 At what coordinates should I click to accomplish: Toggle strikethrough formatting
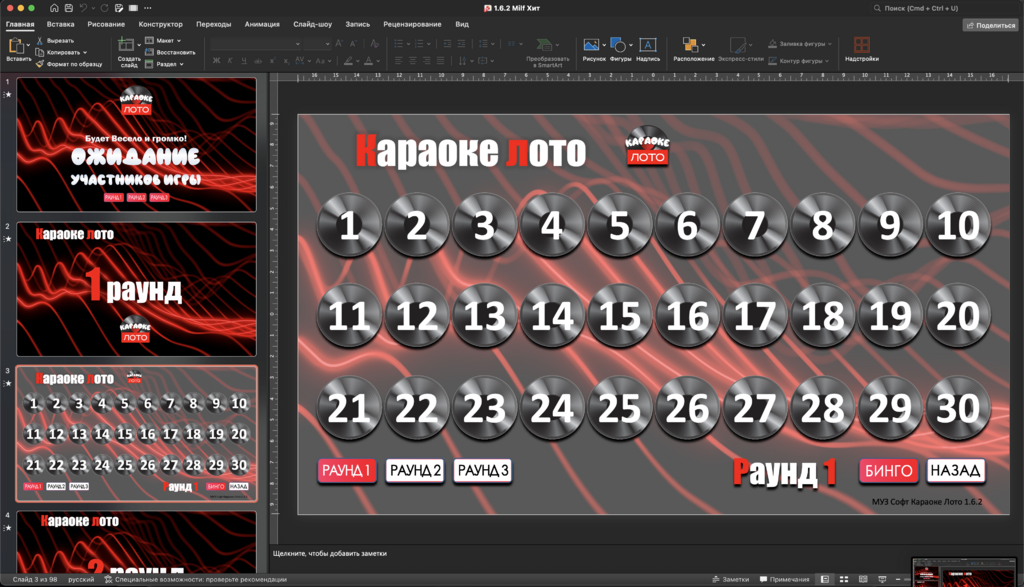point(258,61)
